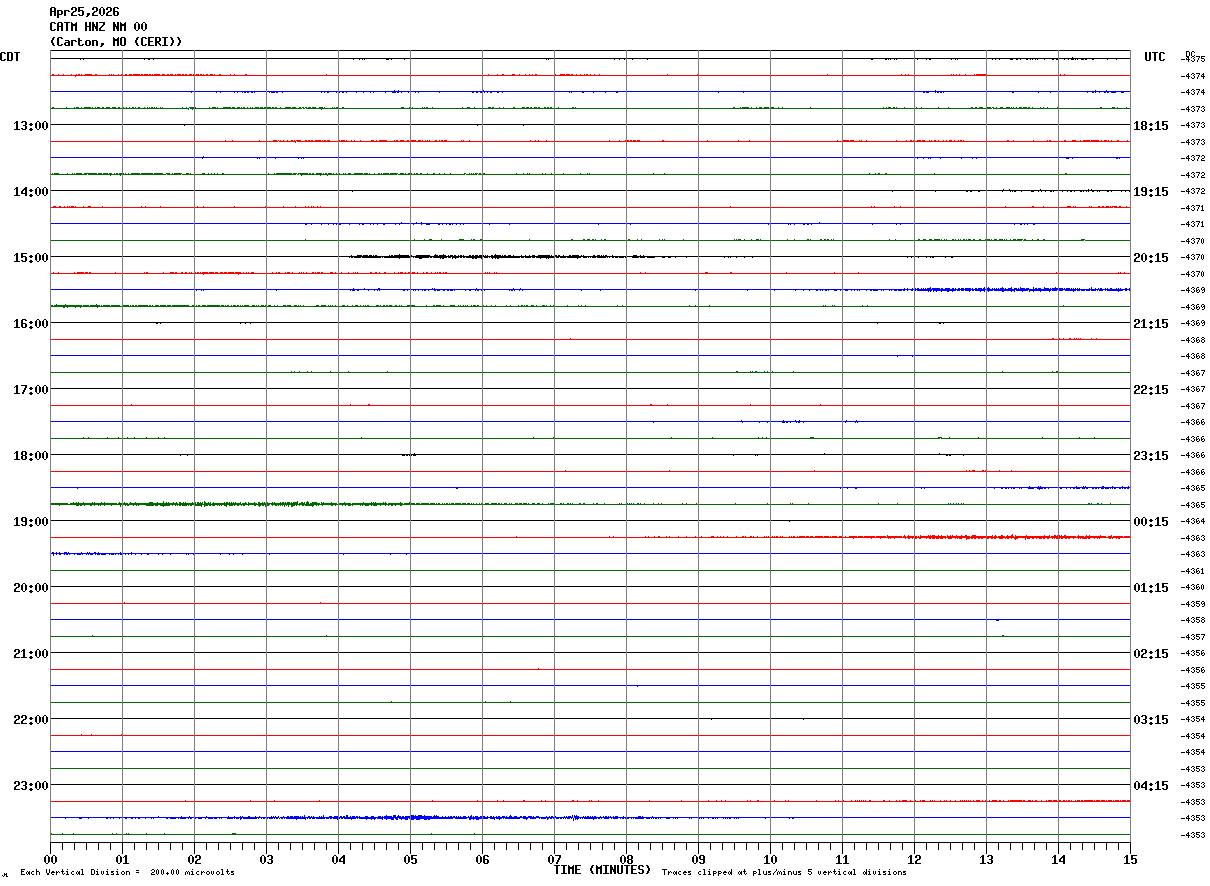Click minute tick label '04' on the time axis

[x=338, y=859]
